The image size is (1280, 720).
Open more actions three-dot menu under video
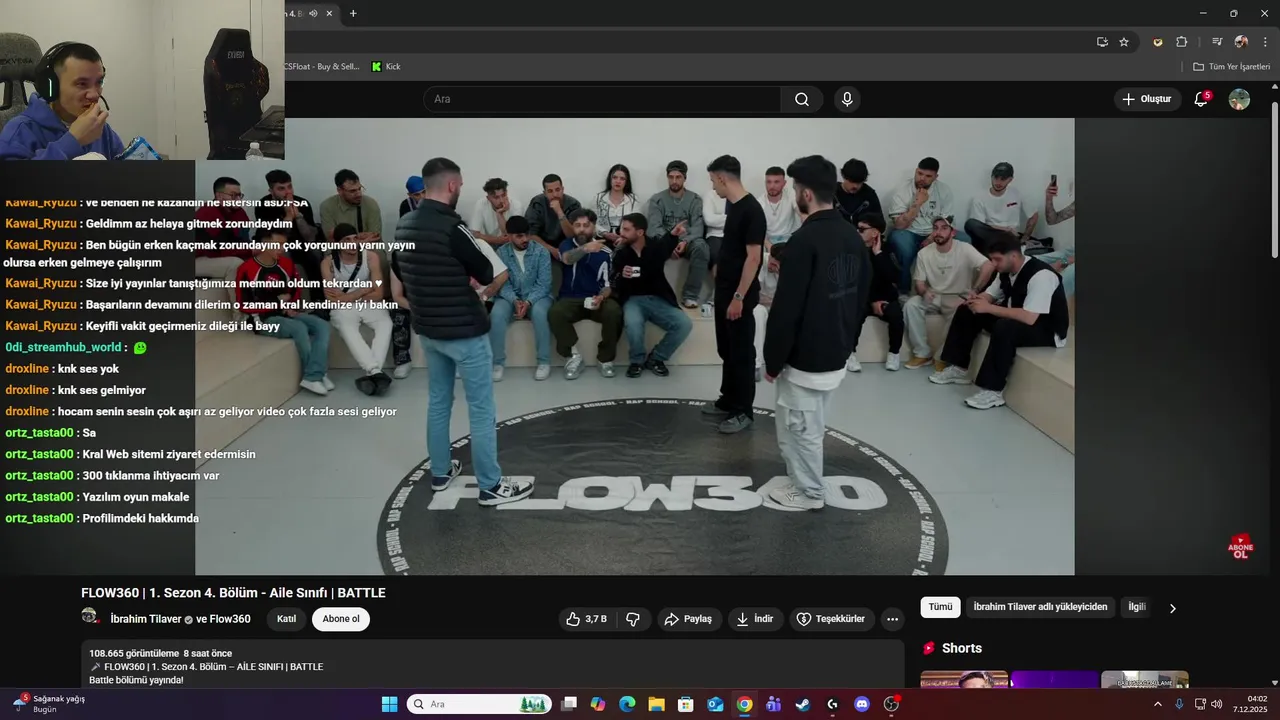pos(892,619)
